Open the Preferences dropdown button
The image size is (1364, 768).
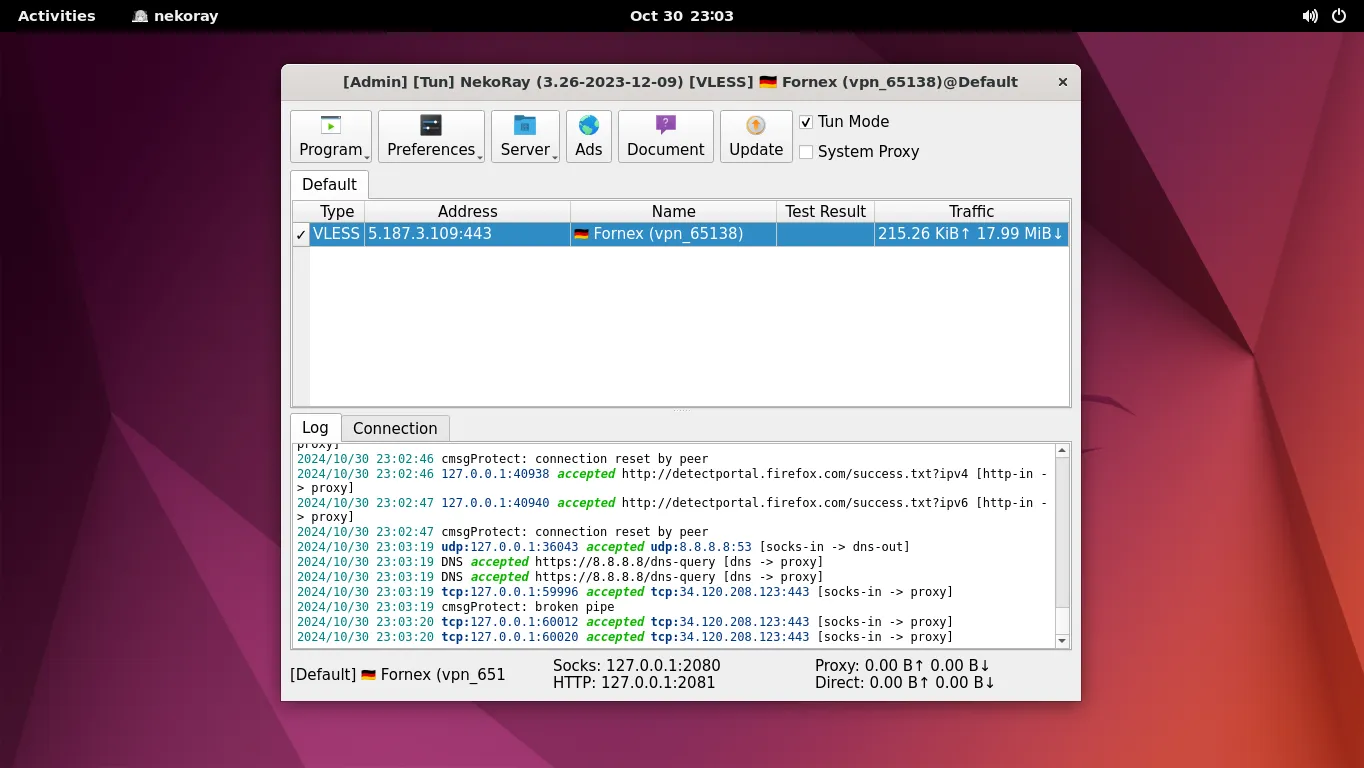click(x=431, y=137)
